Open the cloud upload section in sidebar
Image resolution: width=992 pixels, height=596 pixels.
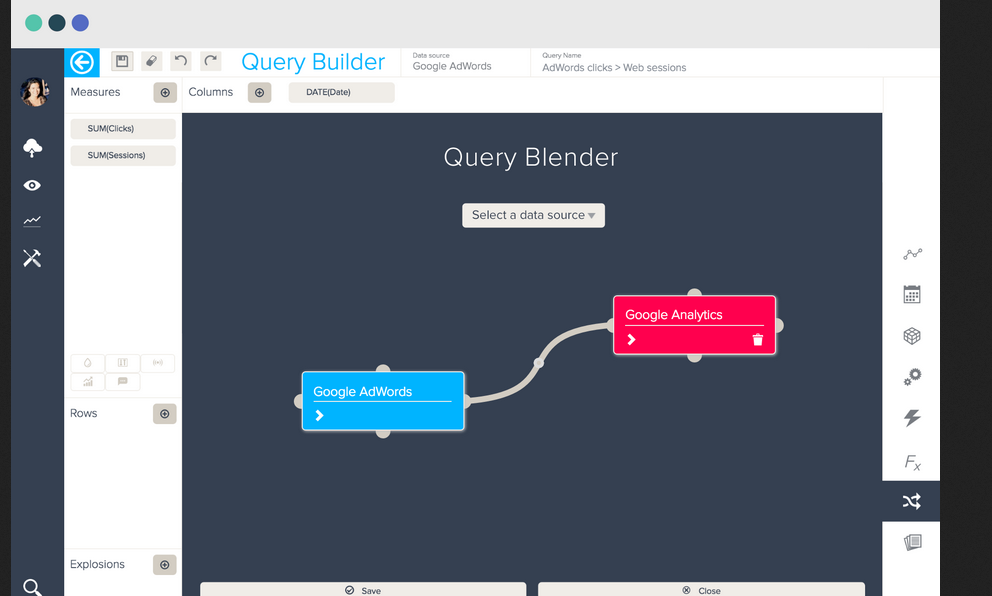click(x=32, y=148)
